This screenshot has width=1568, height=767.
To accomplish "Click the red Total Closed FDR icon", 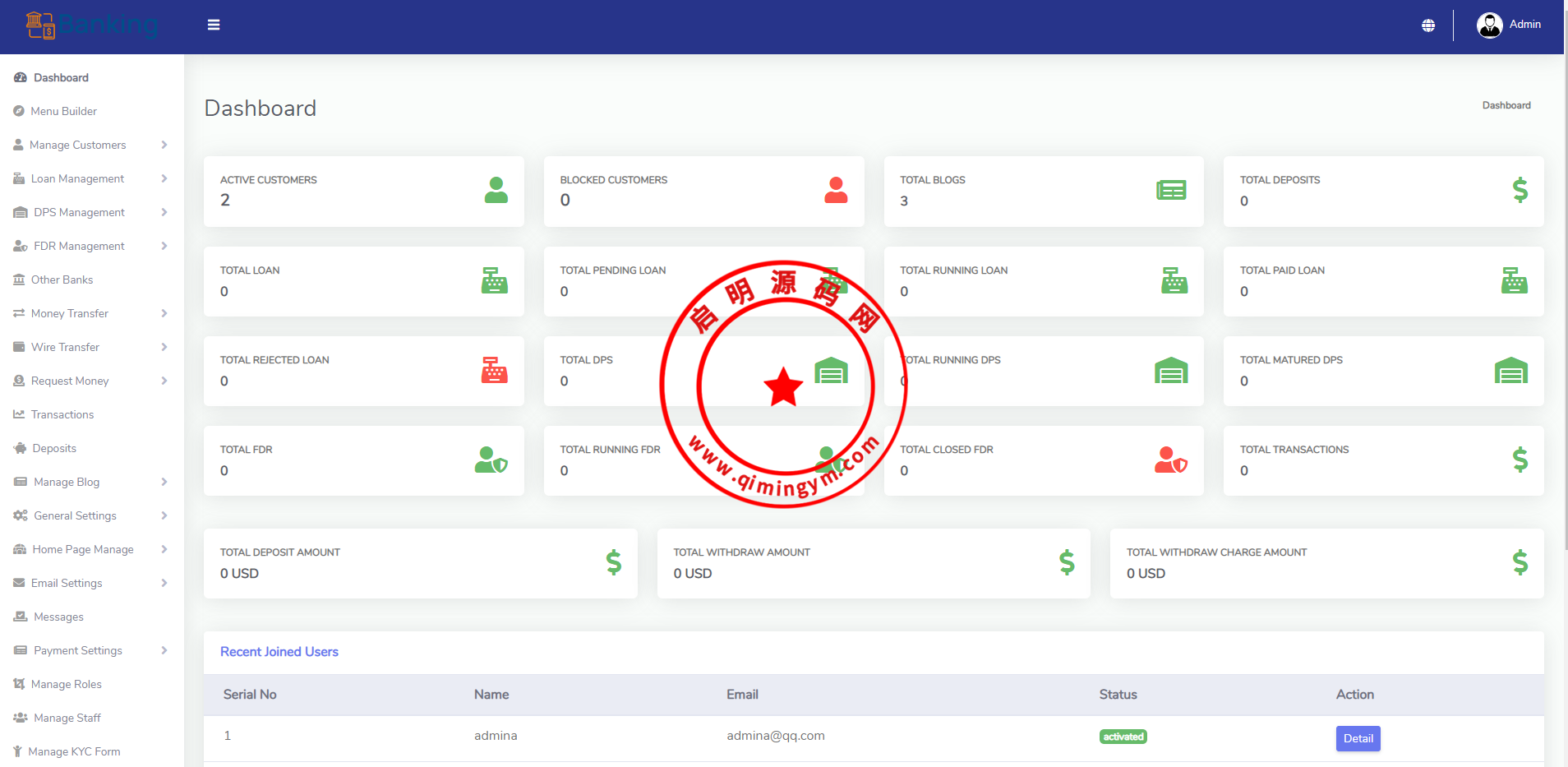I will (x=1170, y=460).
